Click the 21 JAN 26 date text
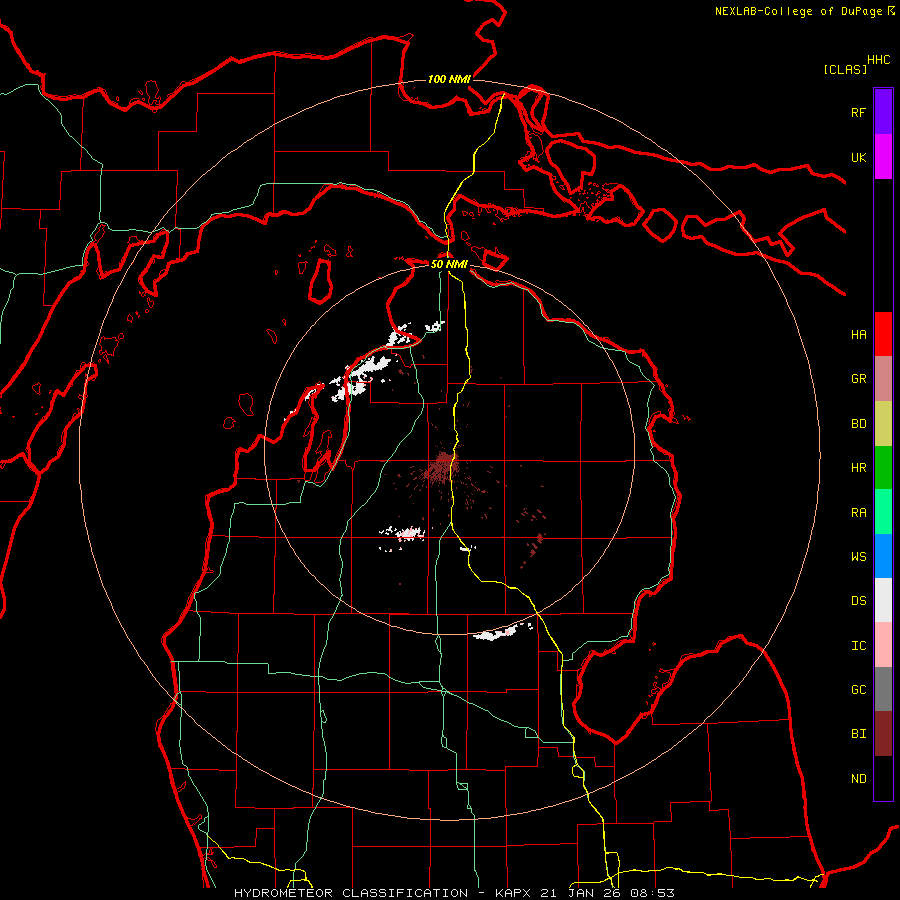 pos(581,893)
